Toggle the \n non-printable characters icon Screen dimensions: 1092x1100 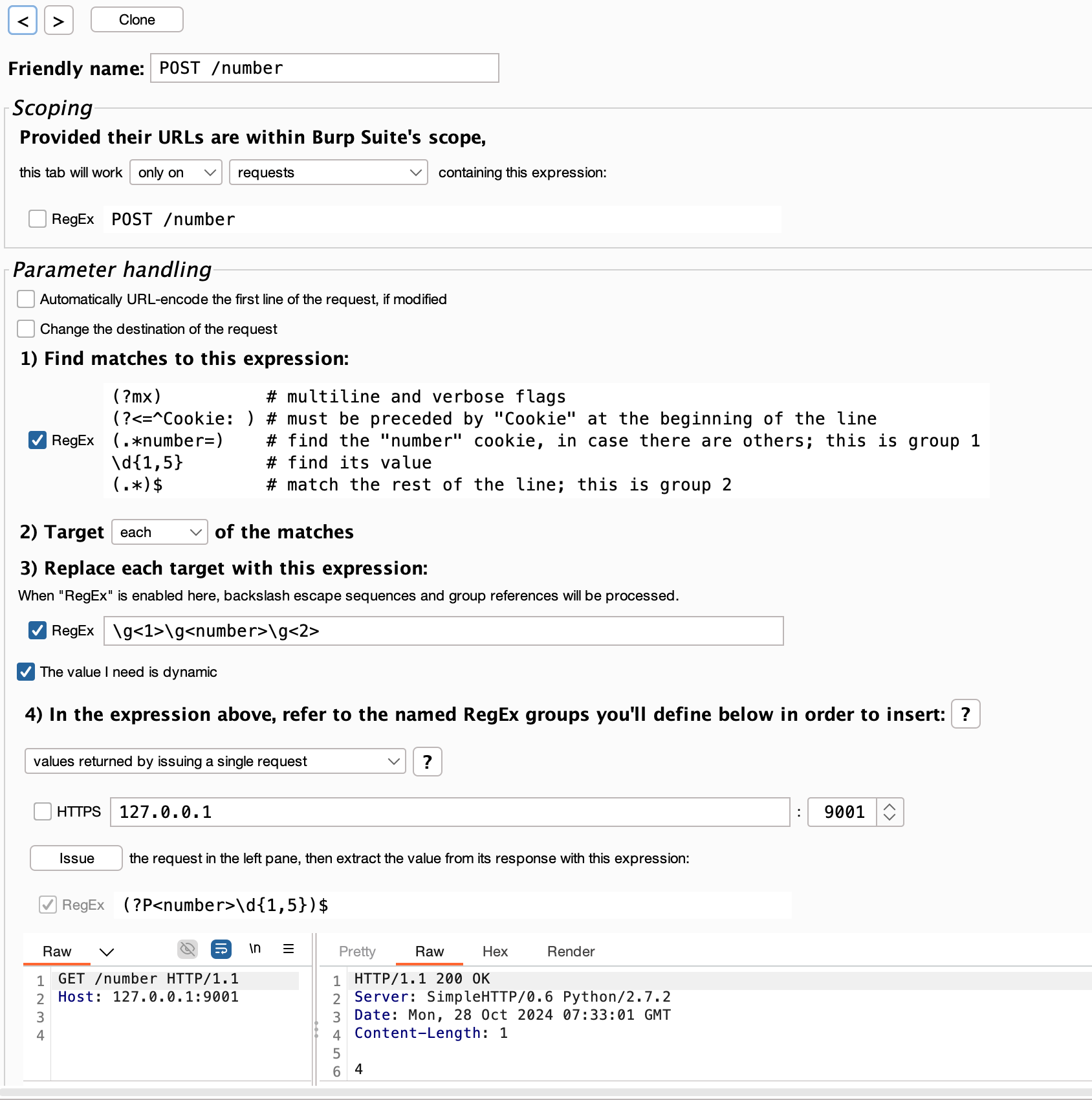(255, 949)
